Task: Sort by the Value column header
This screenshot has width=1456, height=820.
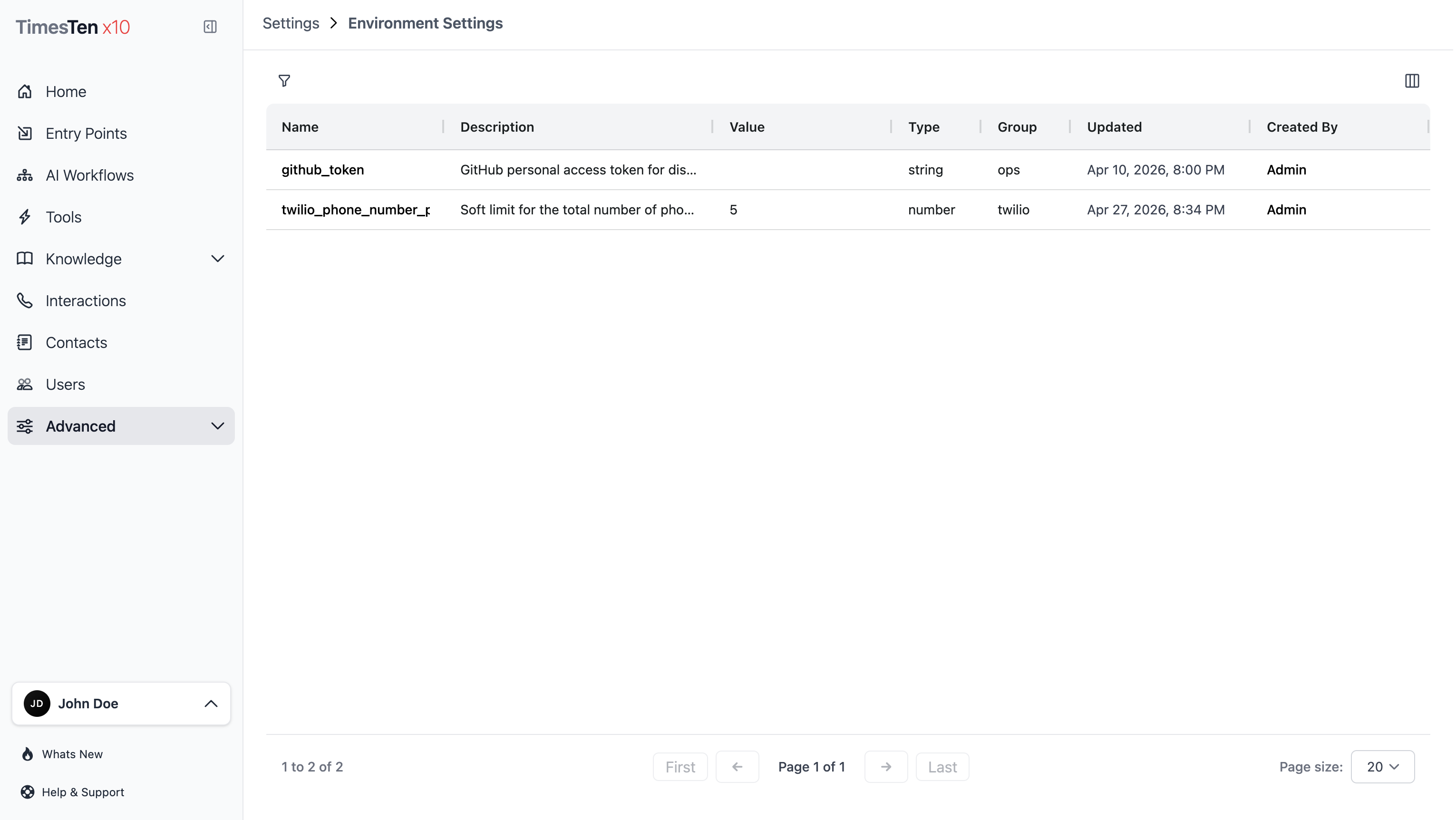Action: click(x=747, y=126)
